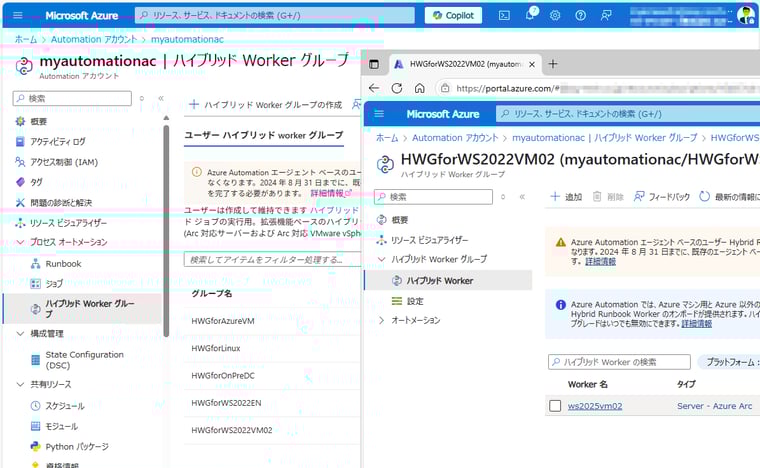The width and height of the screenshot is (760, 468).
Task: Reload the browser page
Action: (396, 88)
